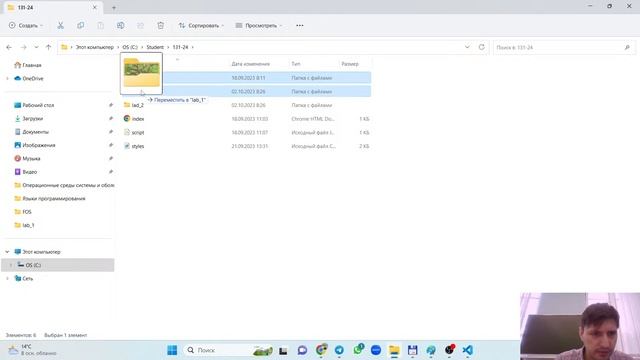Click the search magnifier icon in search box
The height and width of the screenshot is (360, 640).
coord(627,47)
